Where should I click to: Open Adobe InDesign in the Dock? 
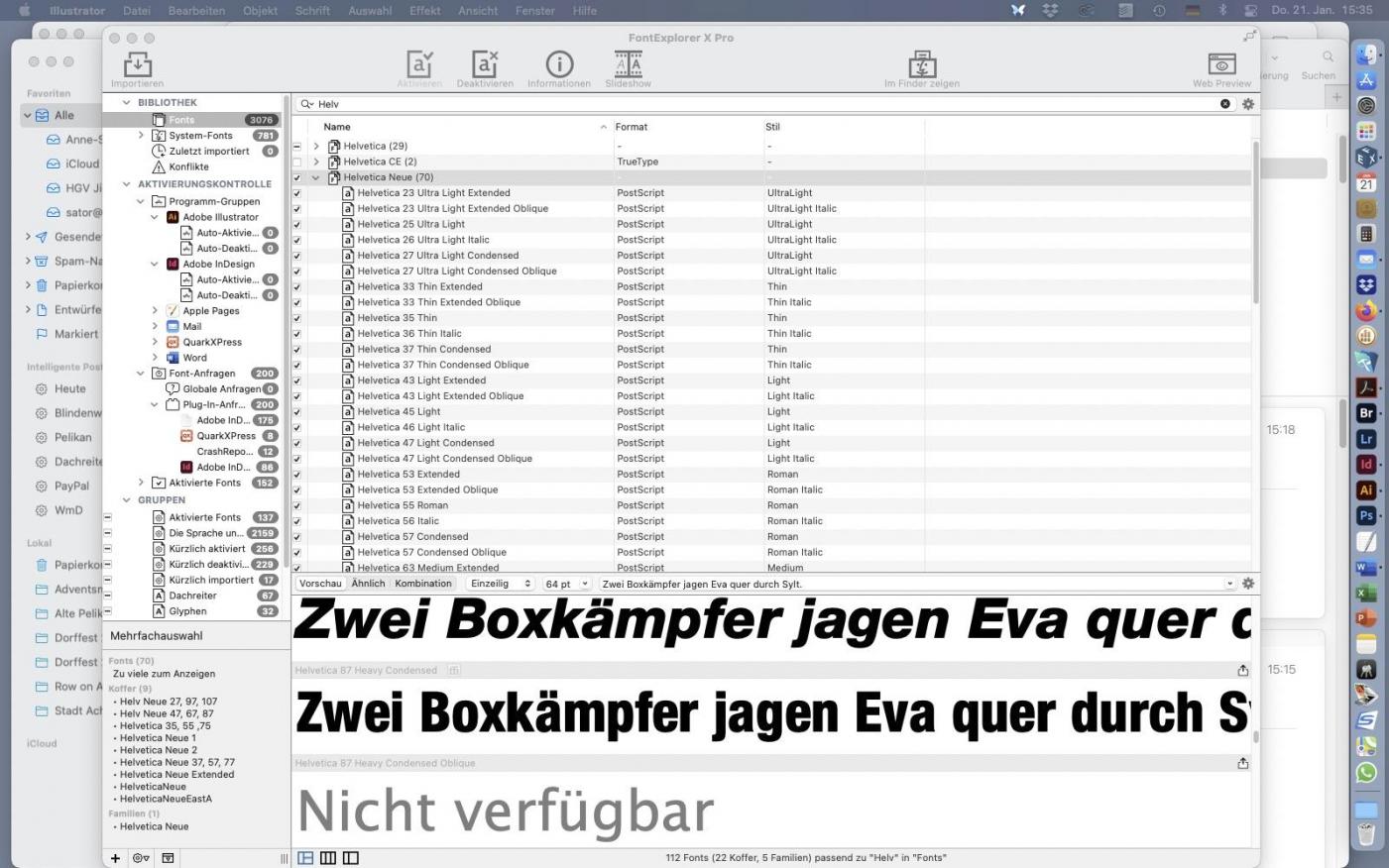click(1366, 464)
